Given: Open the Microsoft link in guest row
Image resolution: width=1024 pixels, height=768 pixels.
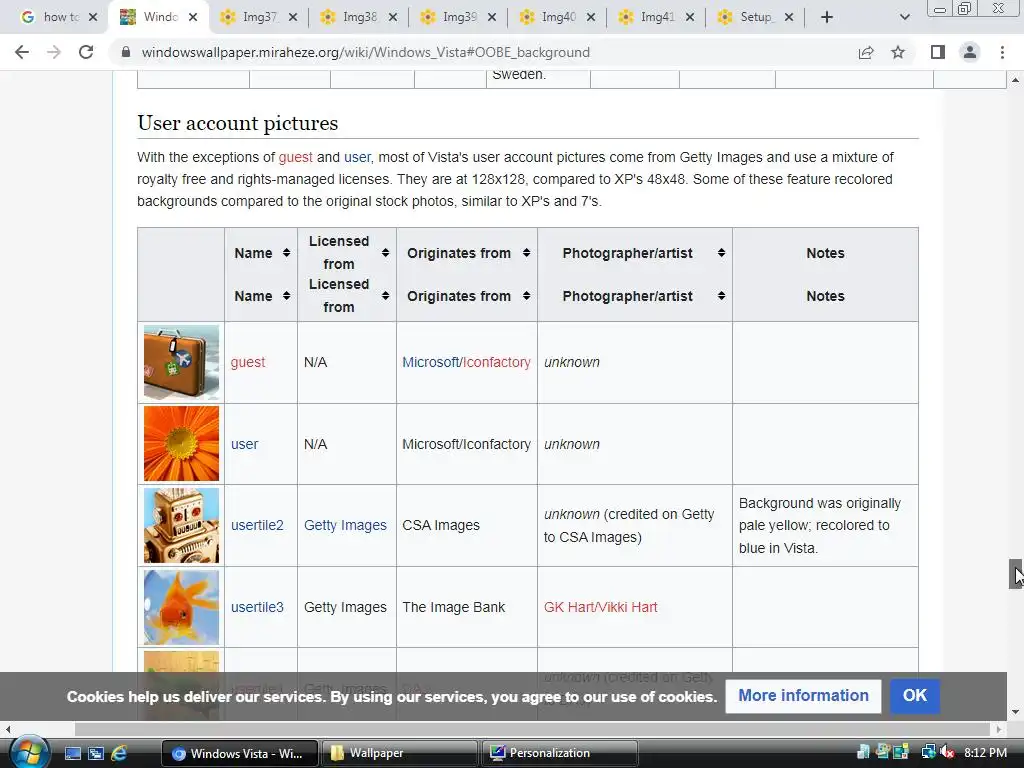Looking at the screenshot, I should (x=430, y=362).
